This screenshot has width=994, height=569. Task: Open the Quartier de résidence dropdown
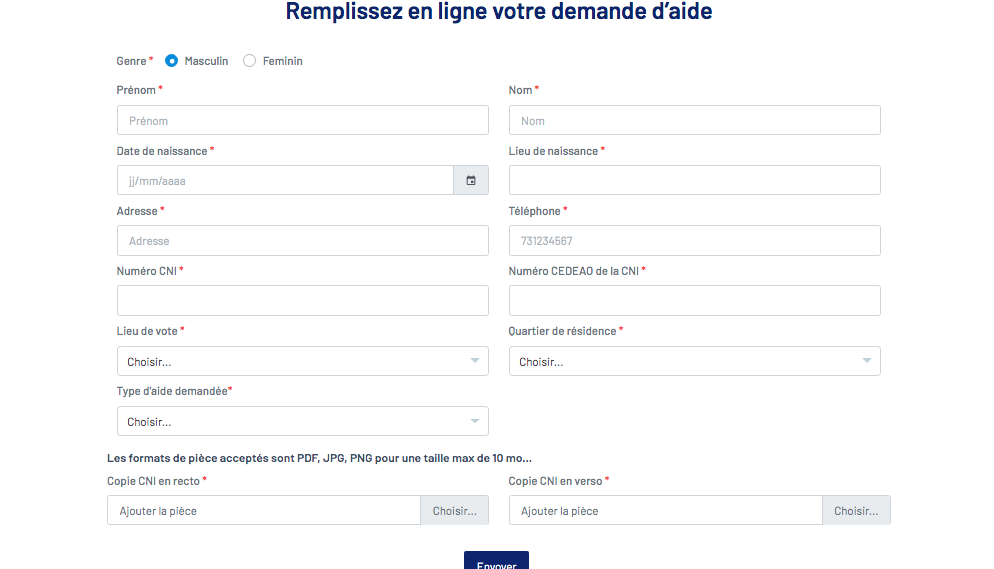tap(694, 361)
